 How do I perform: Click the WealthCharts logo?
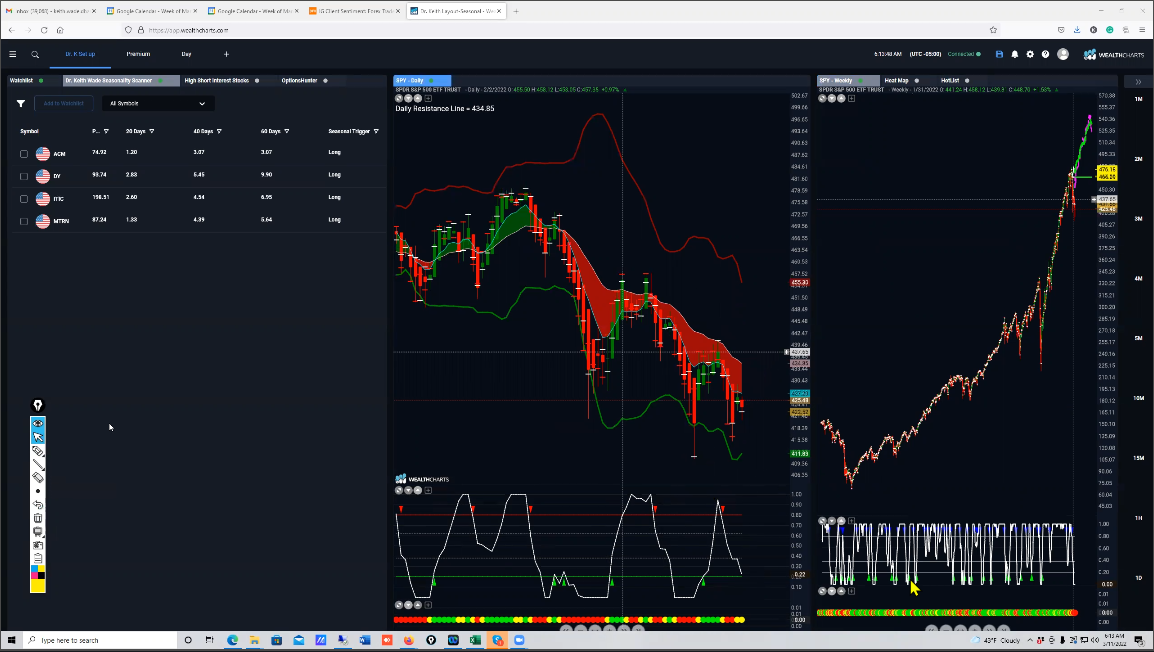click(x=1114, y=54)
